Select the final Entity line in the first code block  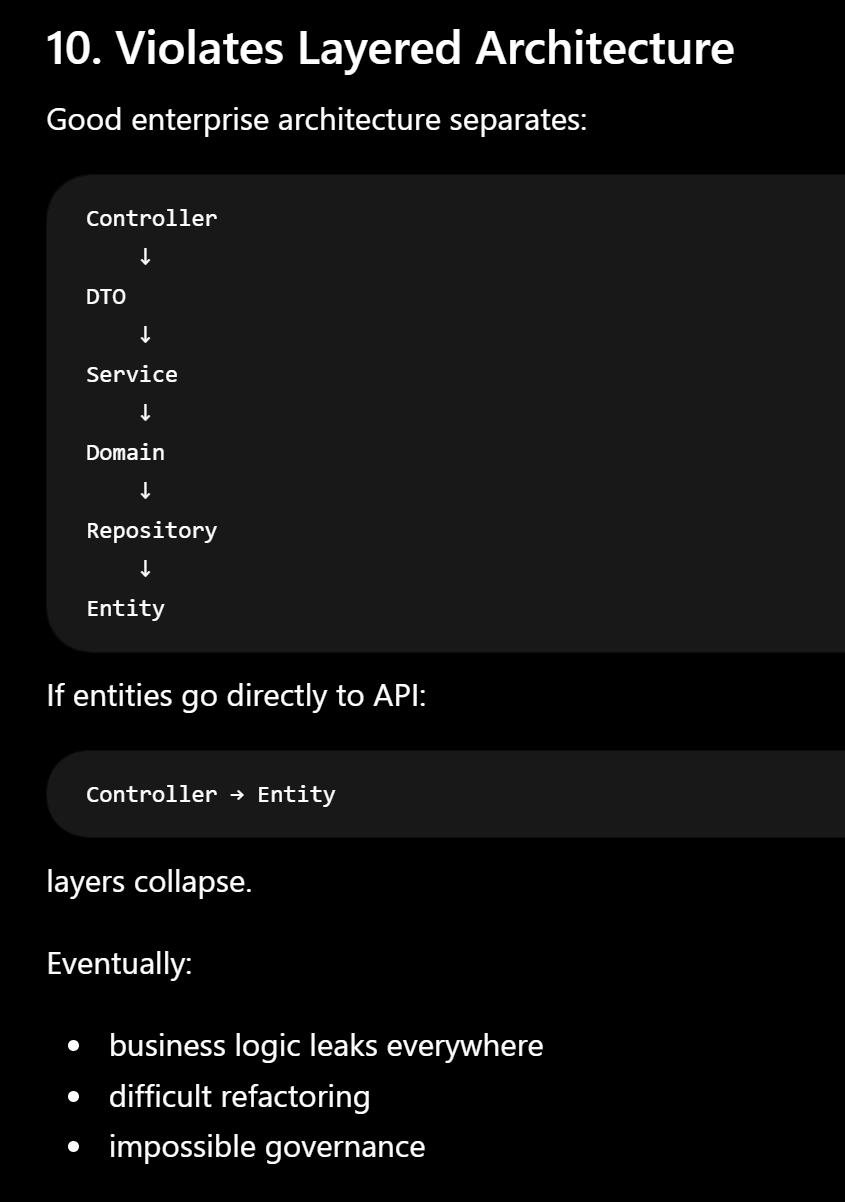[x=125, y=608]
